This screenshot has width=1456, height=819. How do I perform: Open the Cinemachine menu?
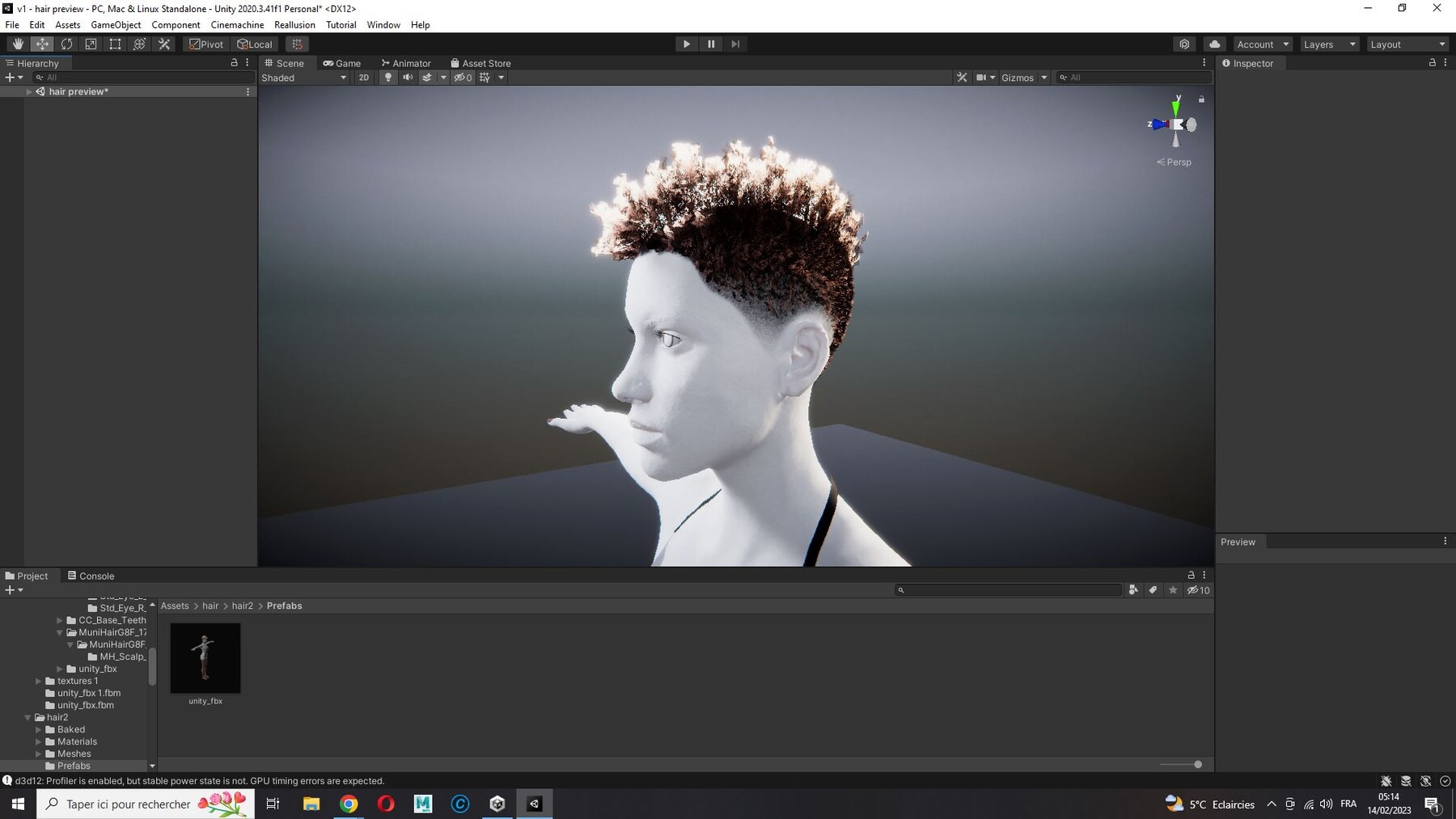(237, 25)
